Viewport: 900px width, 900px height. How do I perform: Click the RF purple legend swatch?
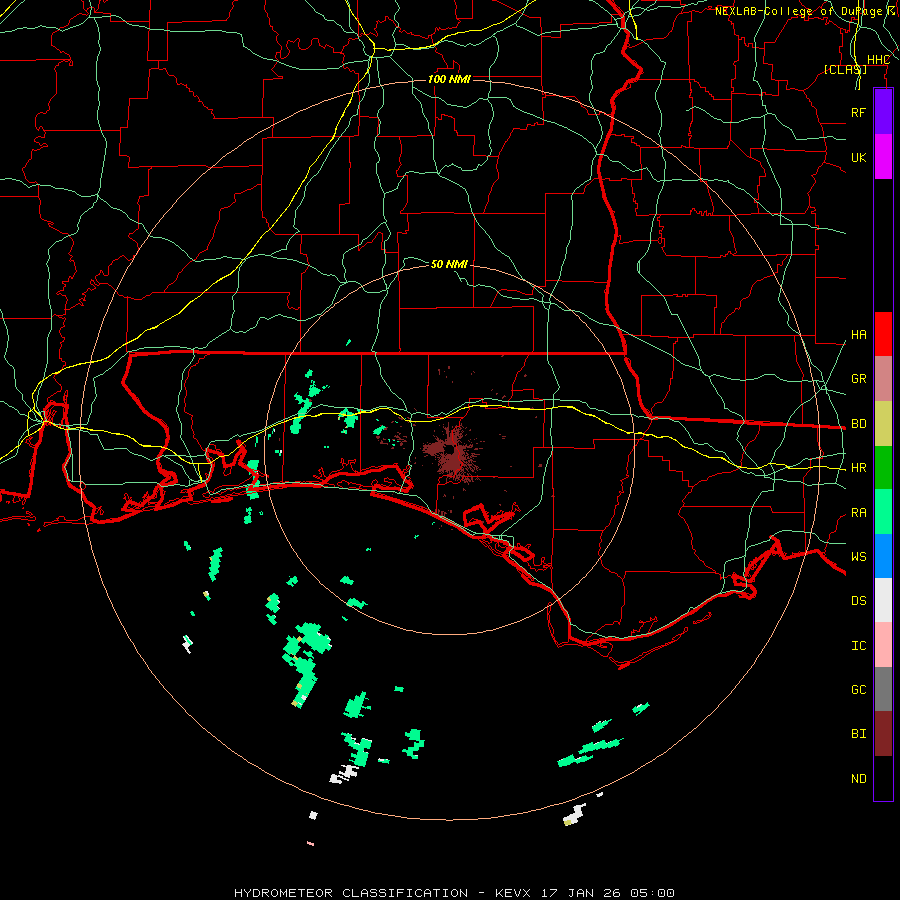[883, 112]
